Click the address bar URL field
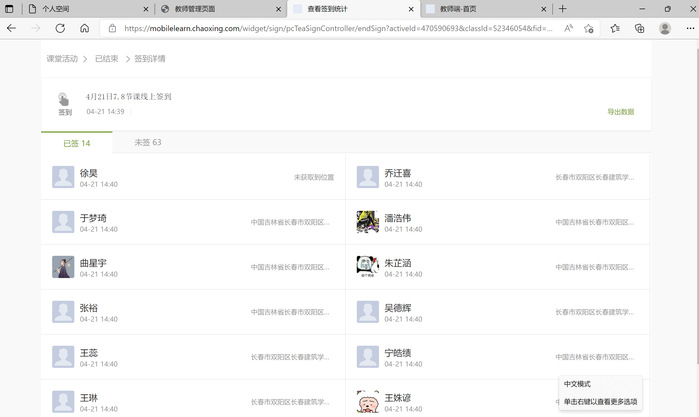Viewport: 699px width, 417px height. click(330, 29)
